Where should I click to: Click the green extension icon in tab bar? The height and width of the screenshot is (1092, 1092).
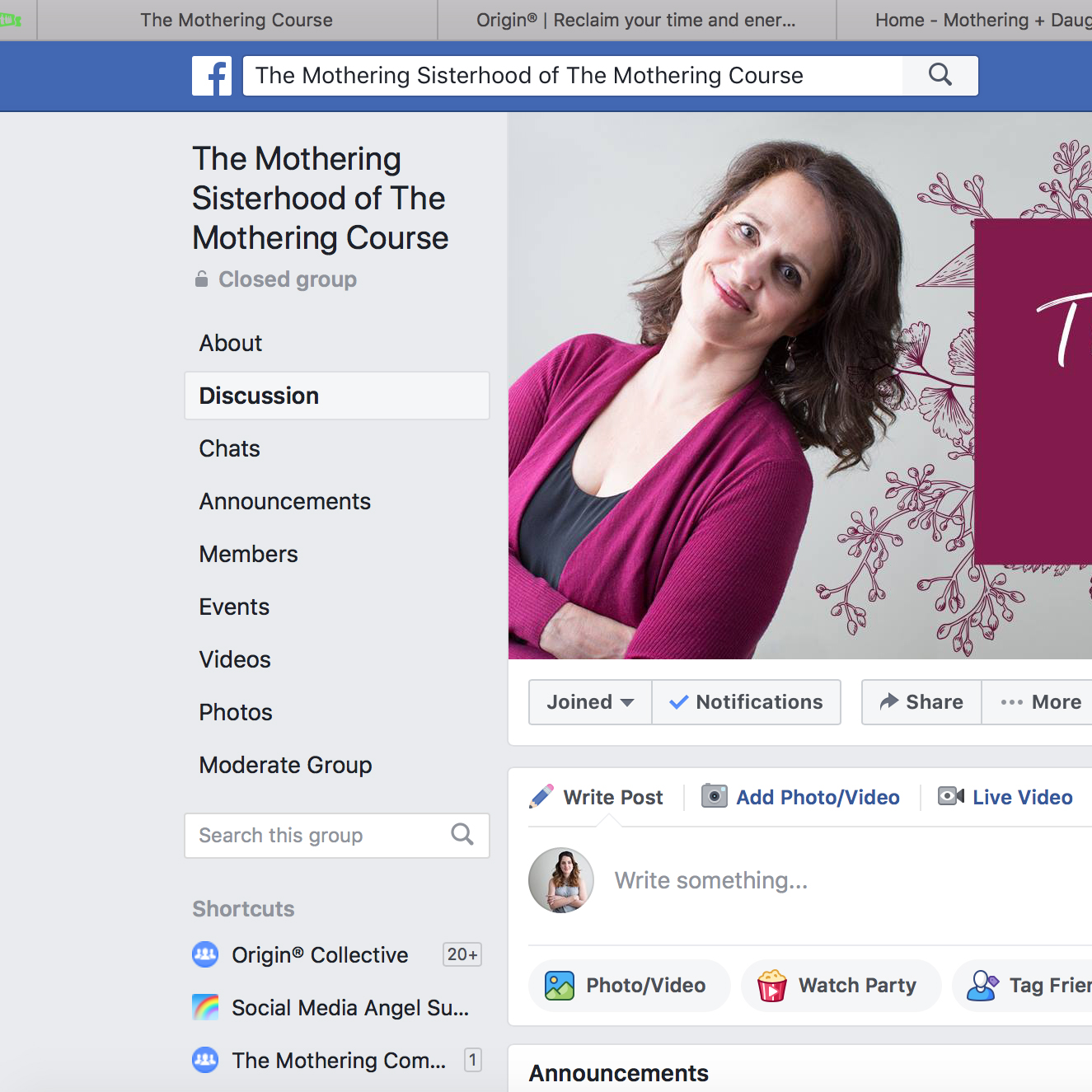coord(11,20)
